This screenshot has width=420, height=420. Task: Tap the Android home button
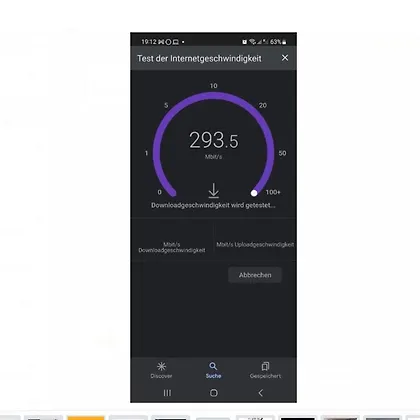214,393
